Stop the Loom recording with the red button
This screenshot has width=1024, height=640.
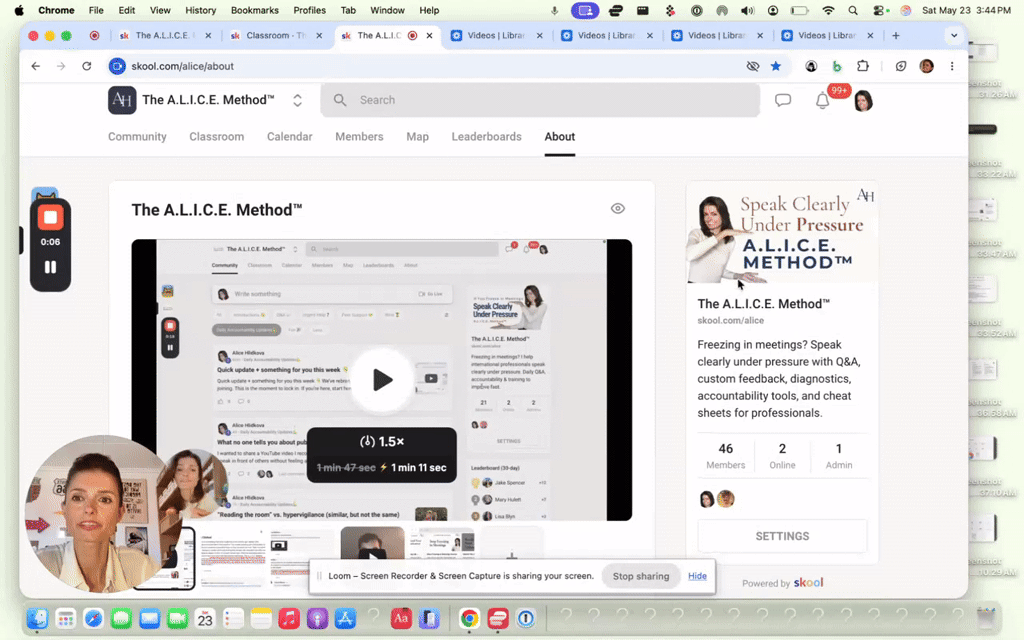point(50,217)
